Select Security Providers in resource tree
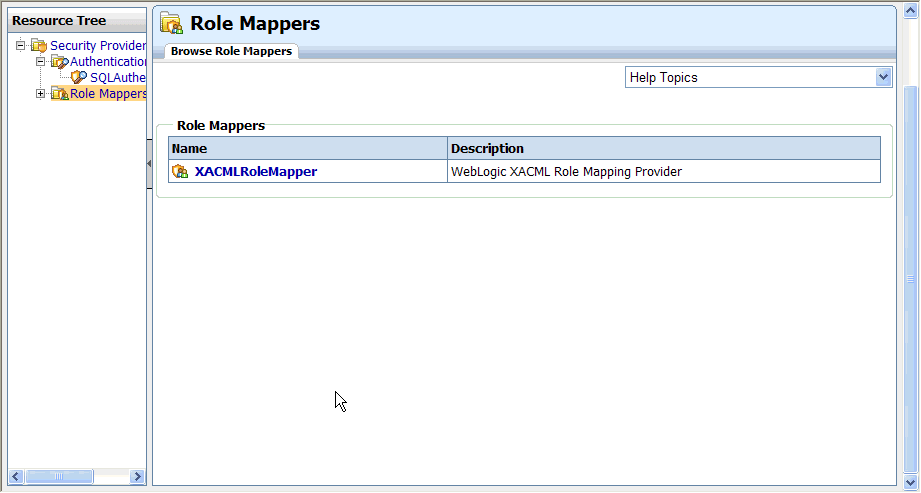The width and height of the screenshot is (921, 493). [98, 45]
